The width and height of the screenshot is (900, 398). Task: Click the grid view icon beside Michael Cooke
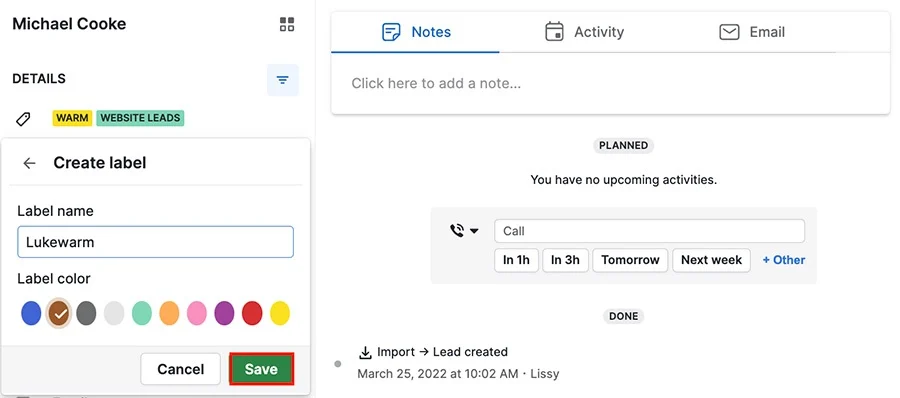(x=286, y=24)
